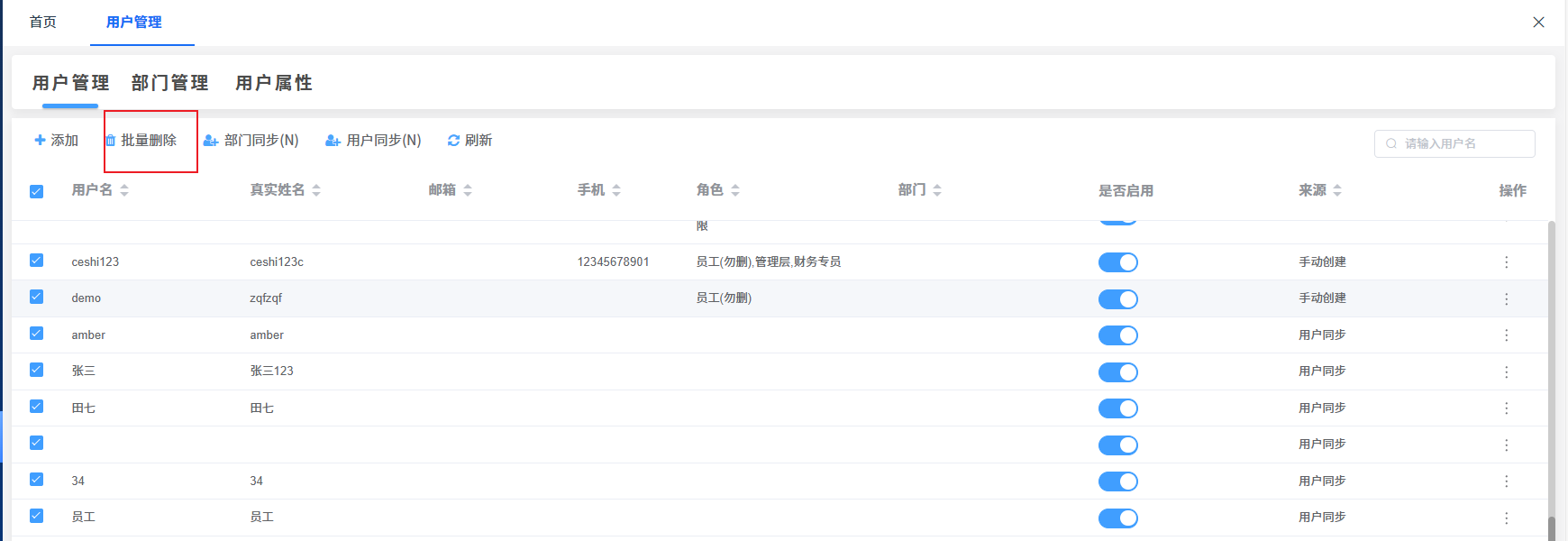The height and width of the screenshot is (541, 1568).
Task: Open the more actions menu for amber
Action: pos(1506,335)
